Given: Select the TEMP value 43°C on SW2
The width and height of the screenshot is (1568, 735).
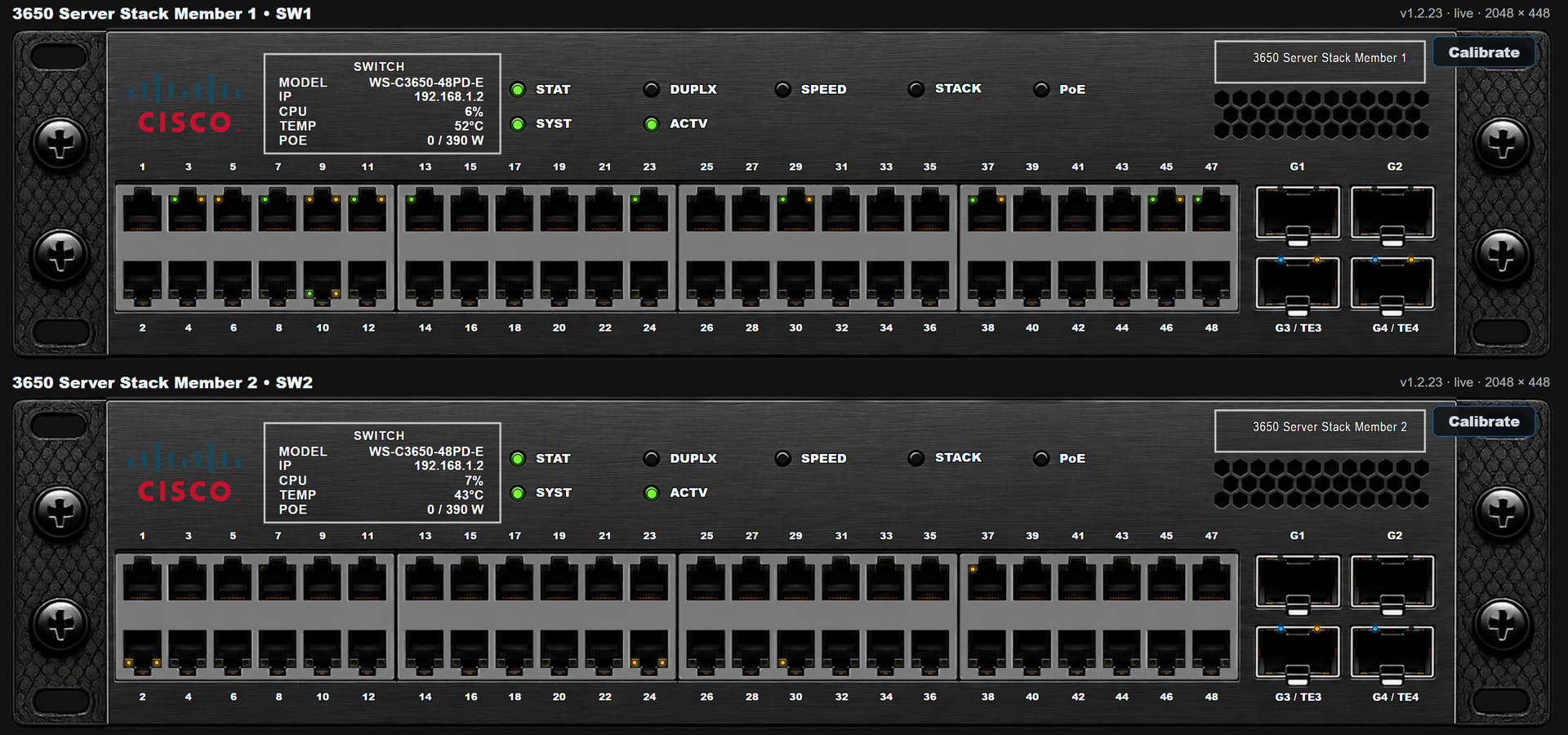Looking at the screenshot, I should pos(469,495).
